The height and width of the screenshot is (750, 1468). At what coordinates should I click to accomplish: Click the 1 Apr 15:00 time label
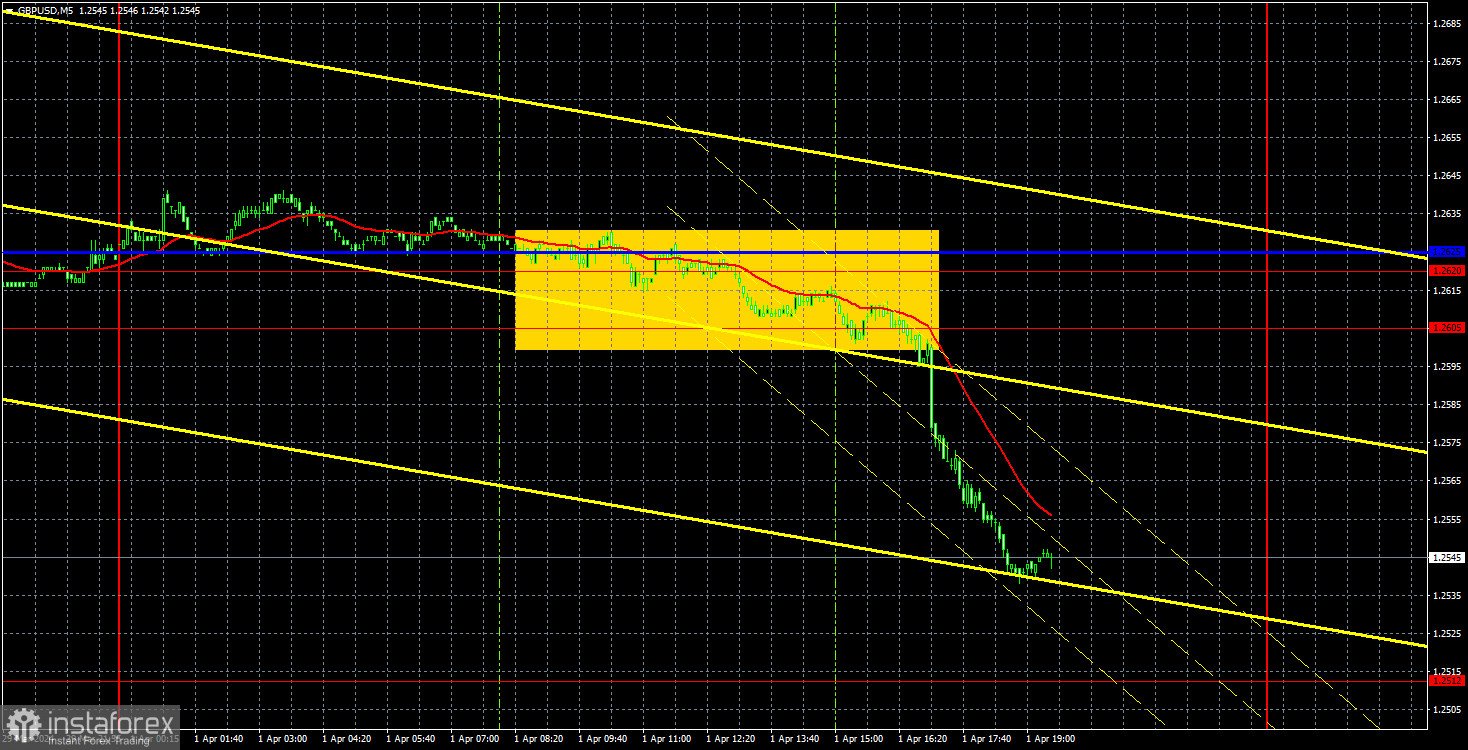pyautogui.click(x=859, y=739)
